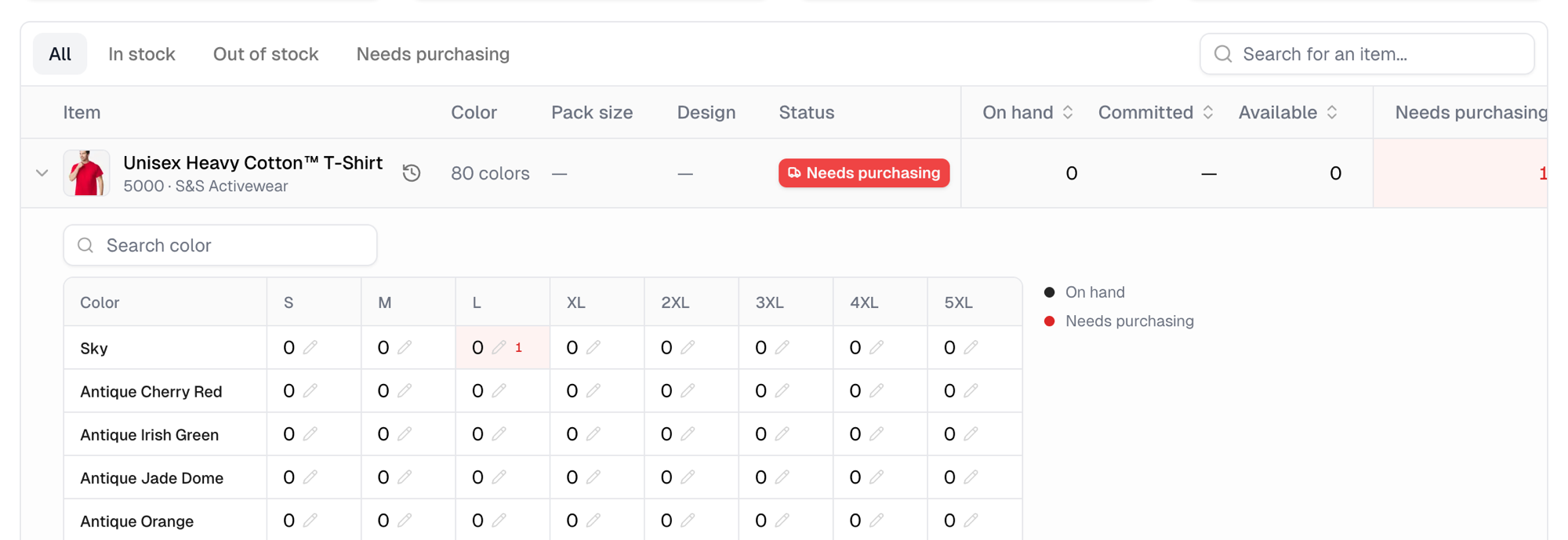
Task: Edit Antique Irish Green 4XL quantity pencil
Action: (877, 433)
